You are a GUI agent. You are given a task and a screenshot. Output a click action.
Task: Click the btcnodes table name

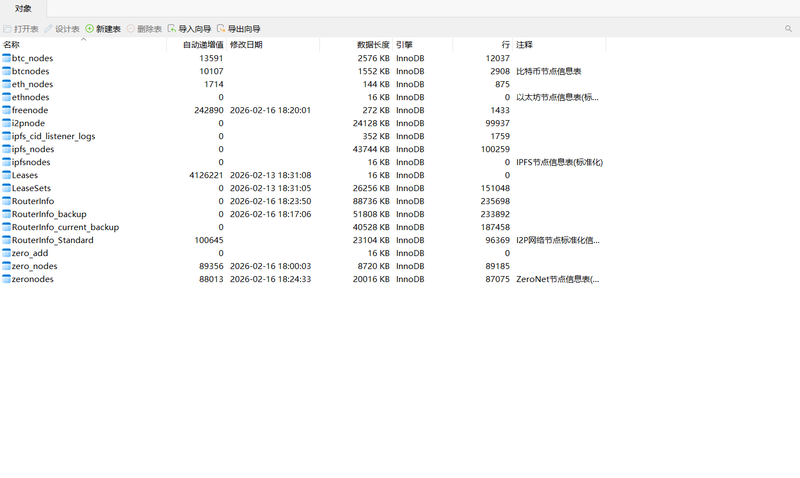click(31, 71)
